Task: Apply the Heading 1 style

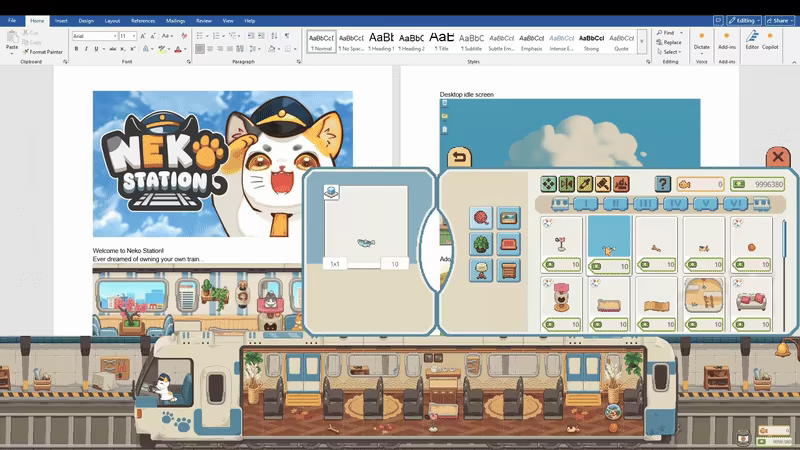Action: (x=381, y=42)
